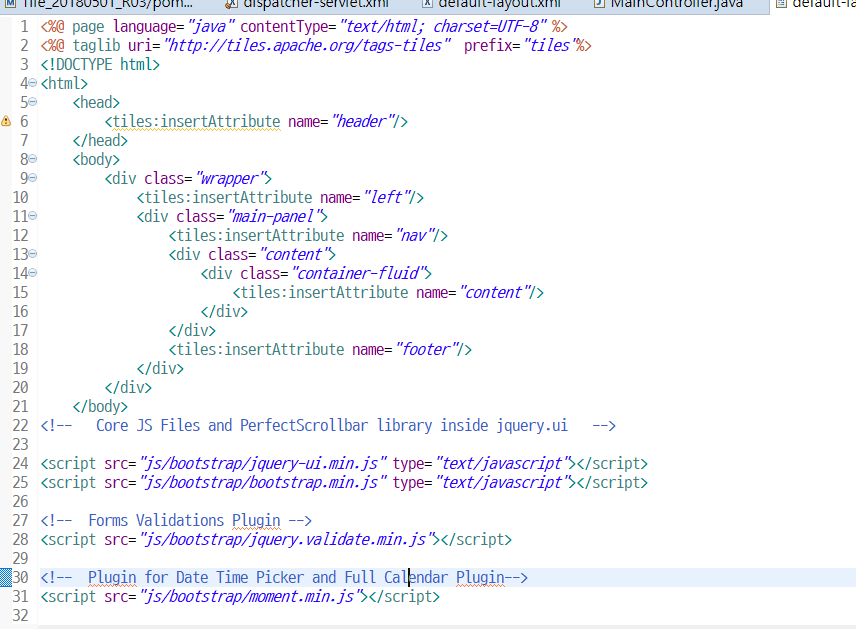
Task: Click the "header" attribute value on line 6
Action: 362,121
